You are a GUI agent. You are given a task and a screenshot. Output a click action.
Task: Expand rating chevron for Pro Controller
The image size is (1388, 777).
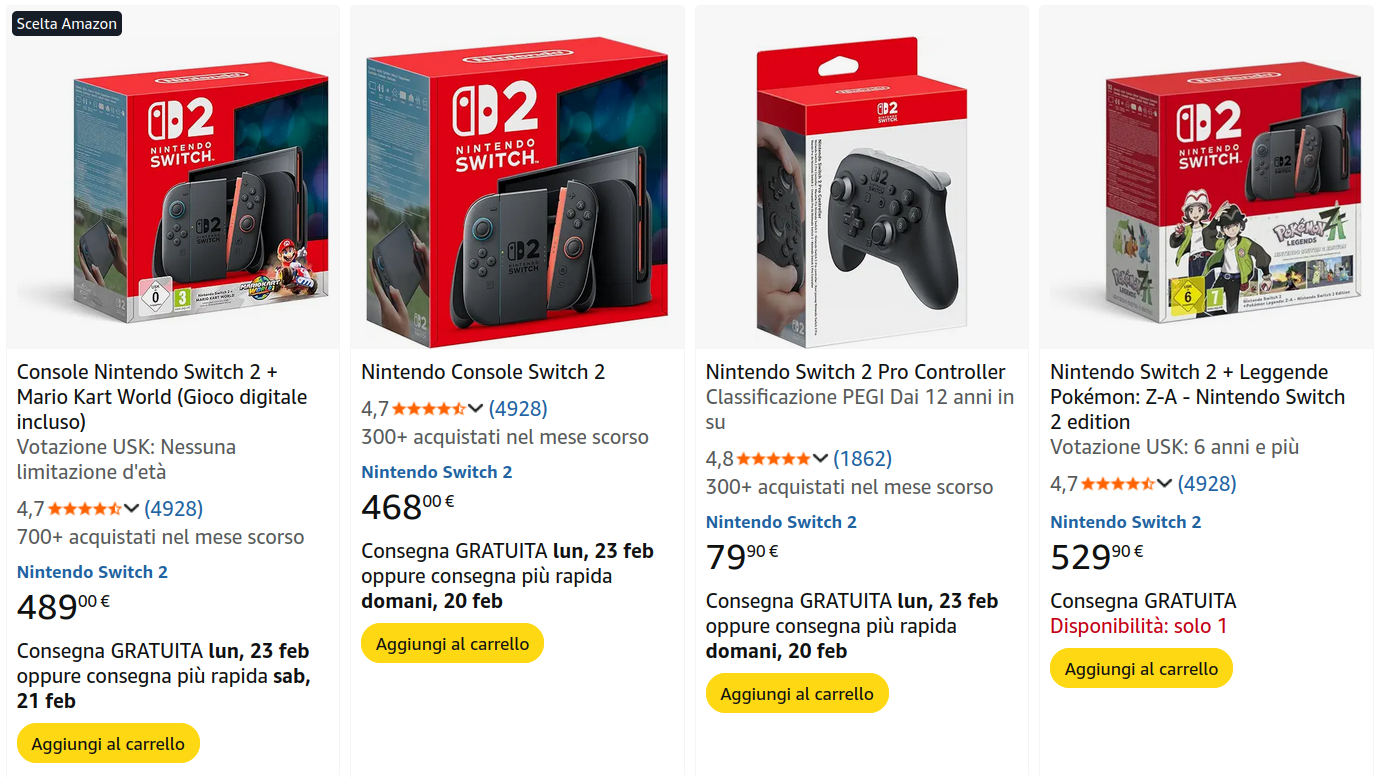pyautogui.click(x=820, y=459)
